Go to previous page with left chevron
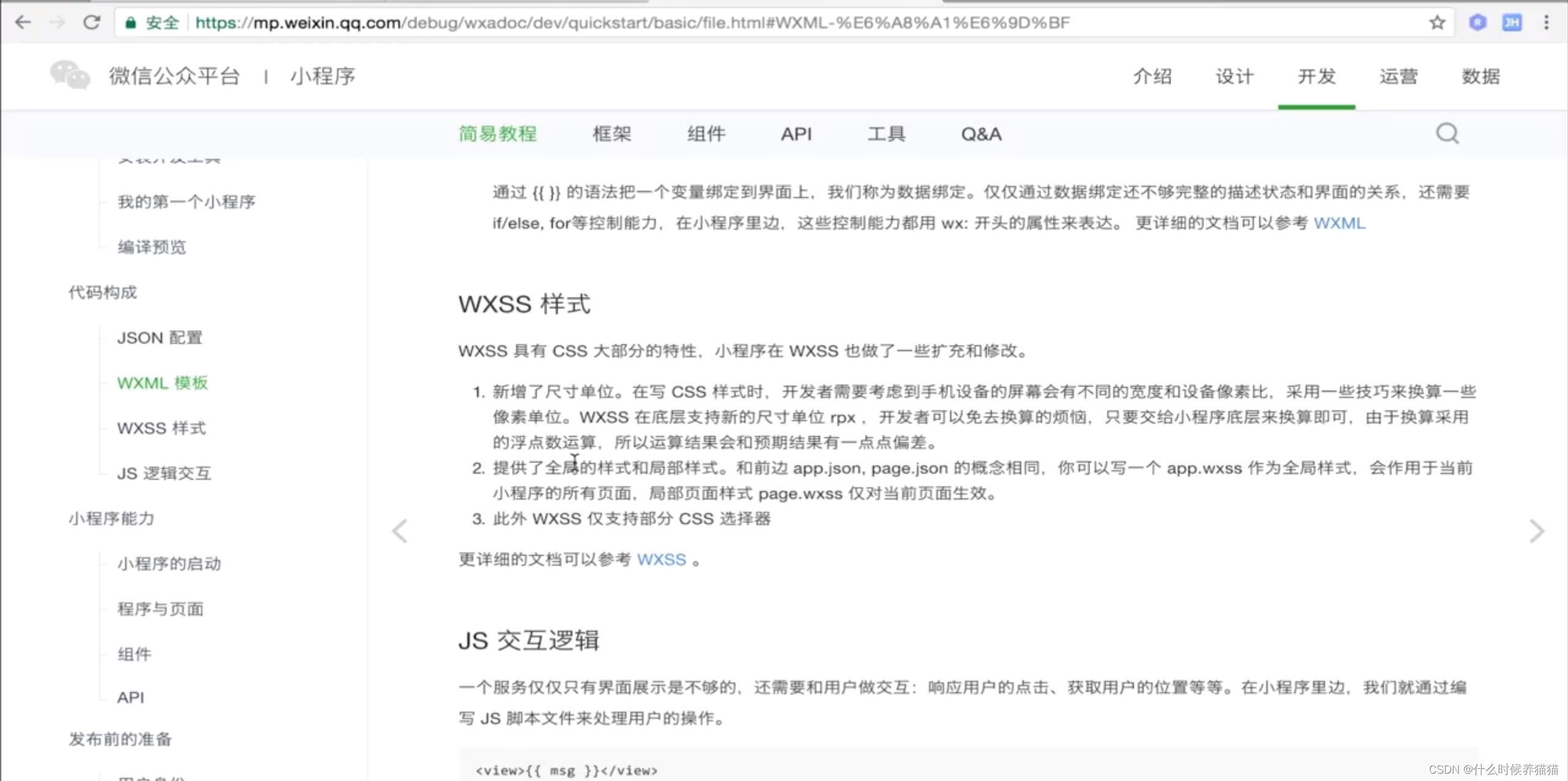1568x781 pixels. 400,530
